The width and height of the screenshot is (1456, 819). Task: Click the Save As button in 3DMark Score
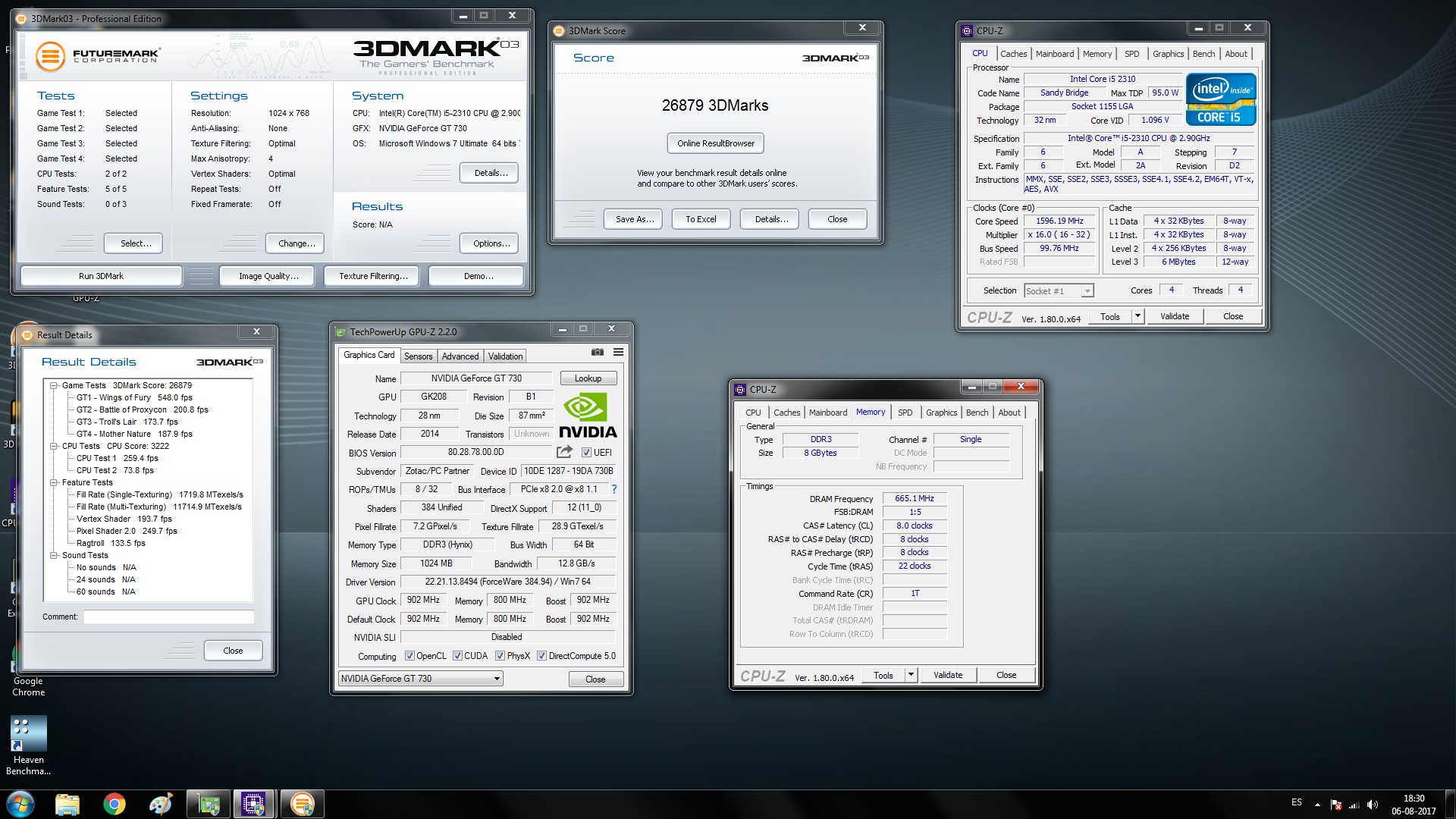point(634,219)
